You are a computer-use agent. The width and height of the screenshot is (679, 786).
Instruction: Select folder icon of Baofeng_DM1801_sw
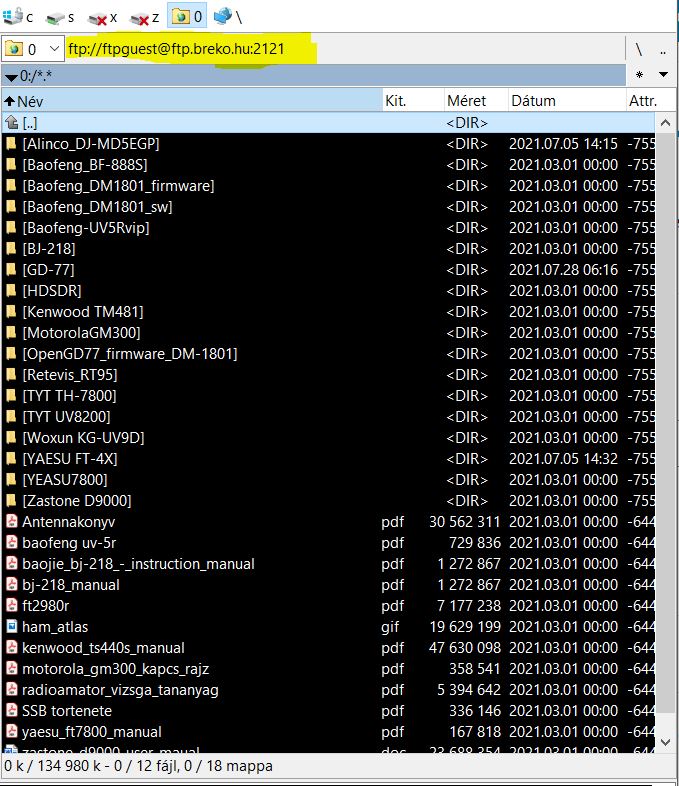pyautogui.click(x=11, y=207)
